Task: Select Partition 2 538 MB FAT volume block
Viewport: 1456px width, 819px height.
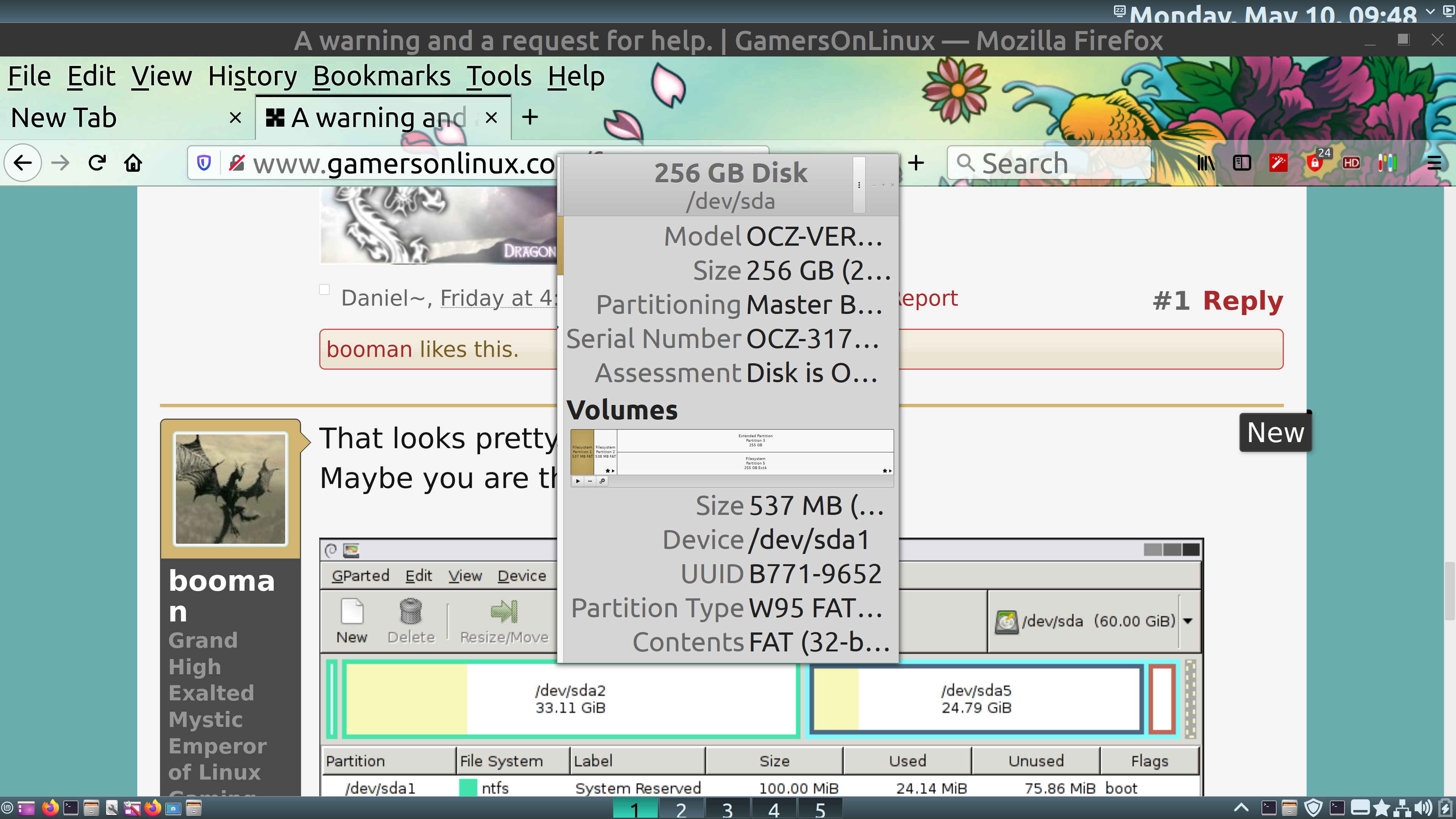Action: pos(606,452)
